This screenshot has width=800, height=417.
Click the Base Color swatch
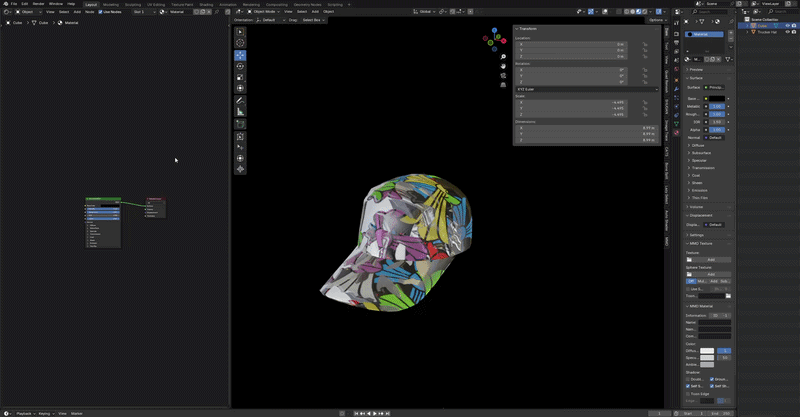coord(718,98)
